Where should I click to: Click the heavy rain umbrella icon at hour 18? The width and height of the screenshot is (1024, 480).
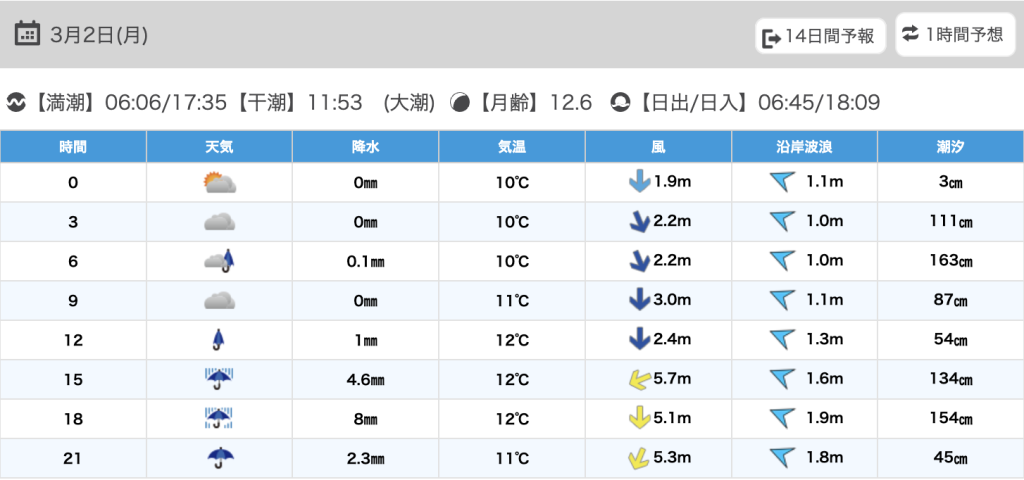[219, 418]
